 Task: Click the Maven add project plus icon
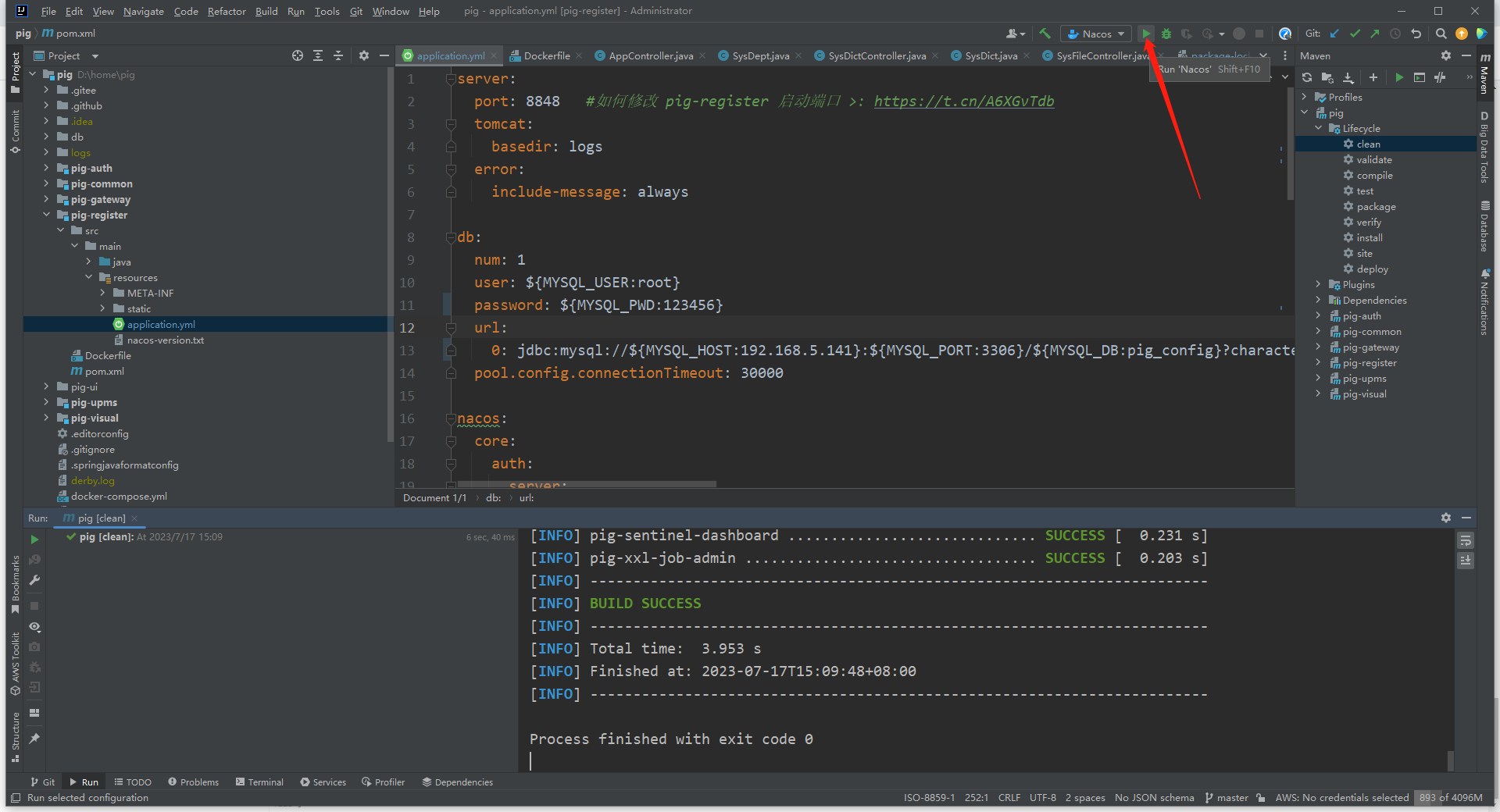1373,77
